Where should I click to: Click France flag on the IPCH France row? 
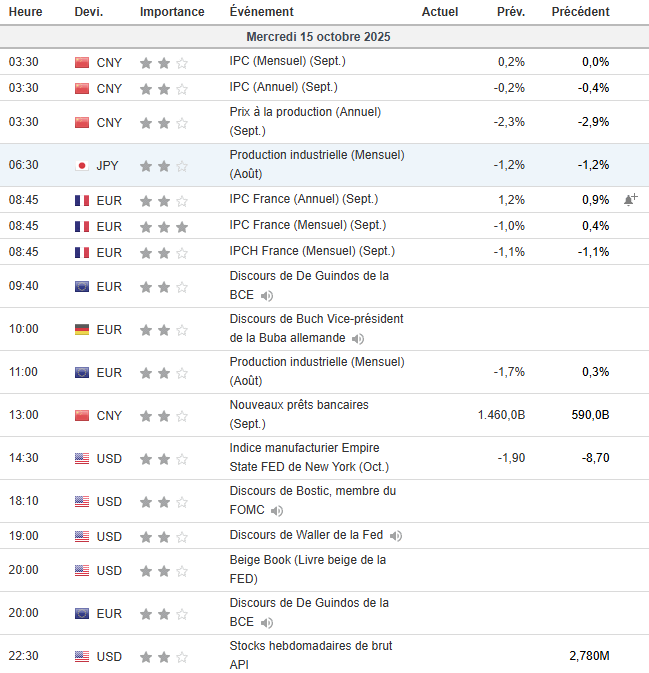(82, 252)
